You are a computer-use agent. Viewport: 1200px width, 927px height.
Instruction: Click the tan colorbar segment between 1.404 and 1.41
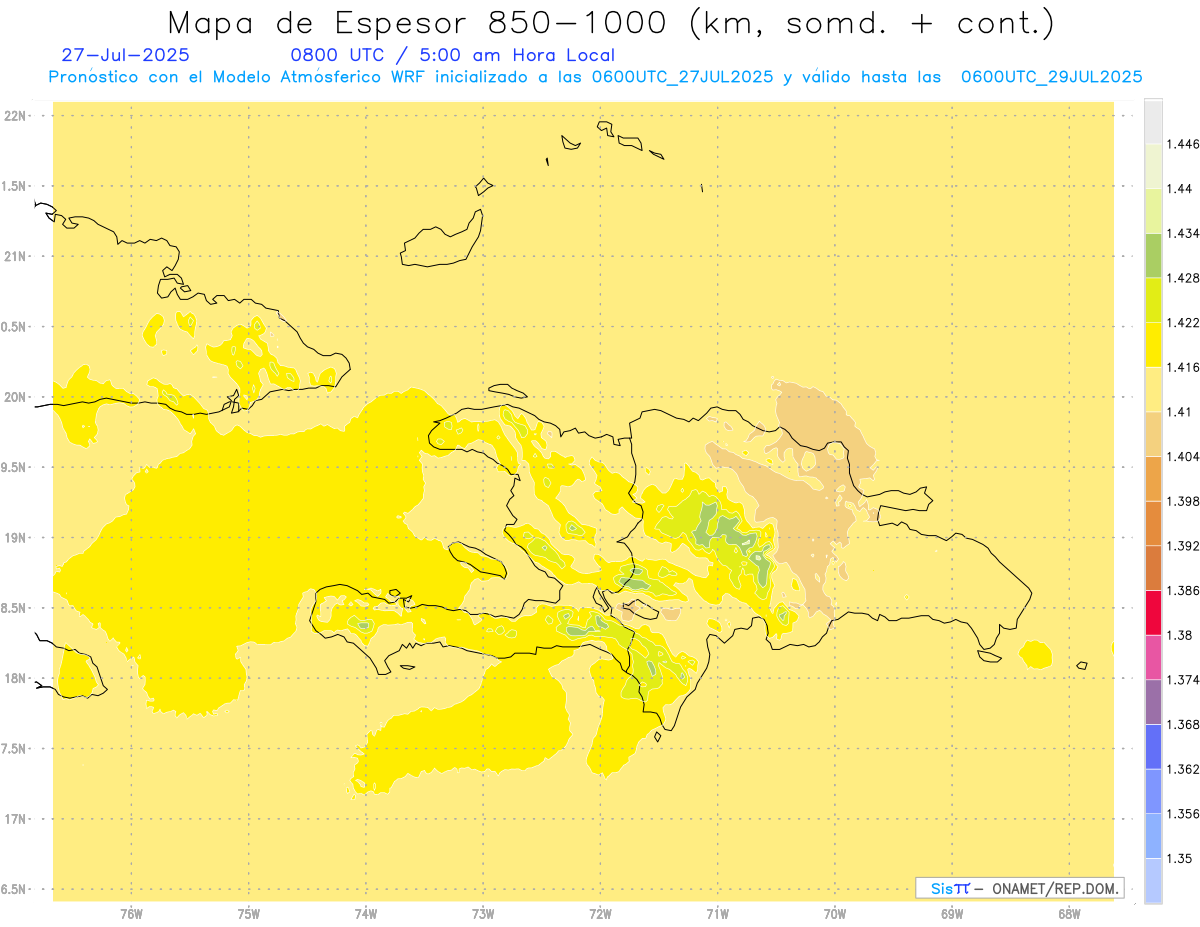(1153, 434)
